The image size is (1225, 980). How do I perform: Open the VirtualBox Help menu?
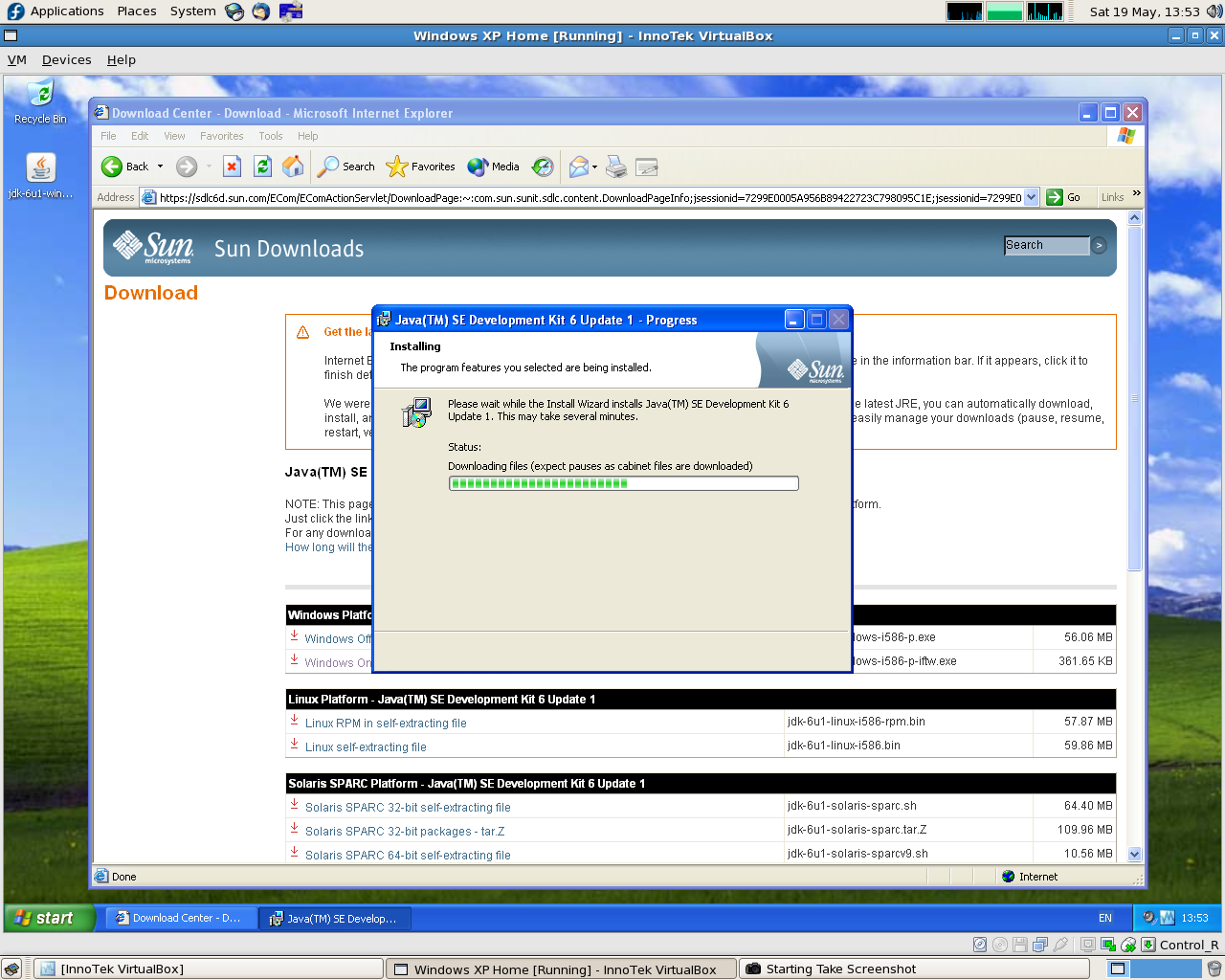pyautogui.click(x=121, y=59)
